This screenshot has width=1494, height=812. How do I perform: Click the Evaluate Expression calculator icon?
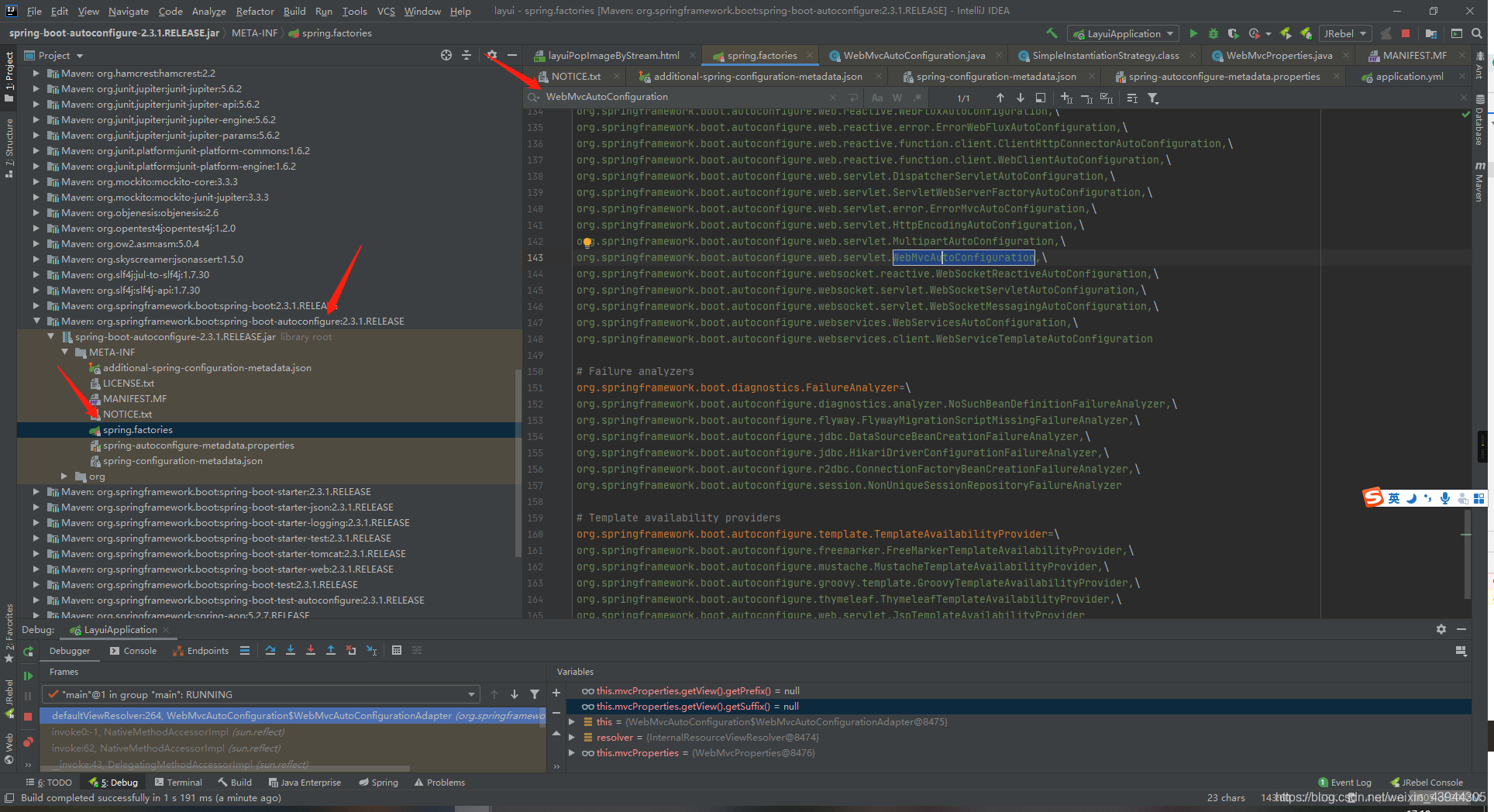click(397, 651)
